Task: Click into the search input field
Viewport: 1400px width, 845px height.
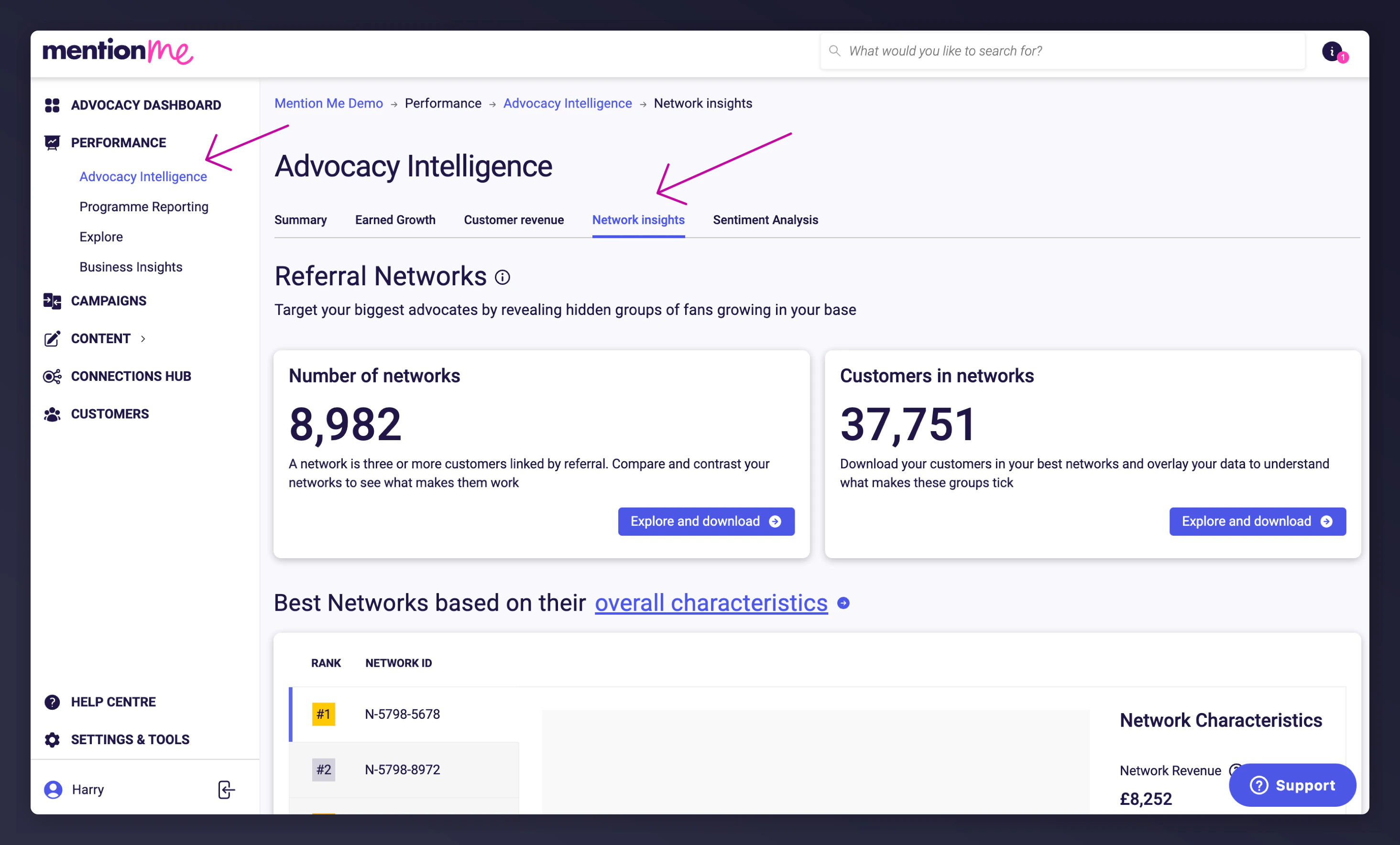Action: (1062, 51)
